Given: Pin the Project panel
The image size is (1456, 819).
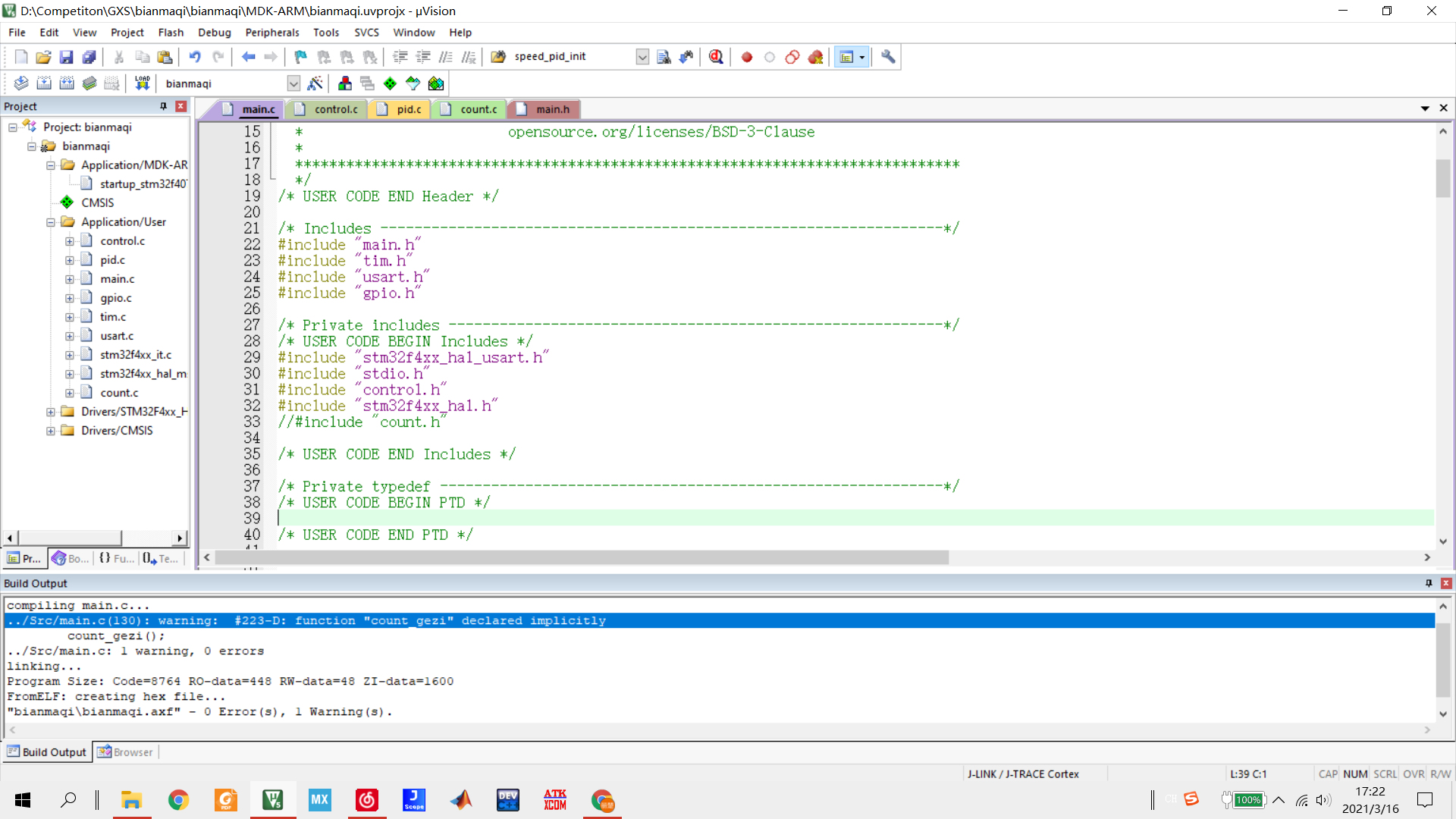Looking at the screenshot, I should point(163,106).
